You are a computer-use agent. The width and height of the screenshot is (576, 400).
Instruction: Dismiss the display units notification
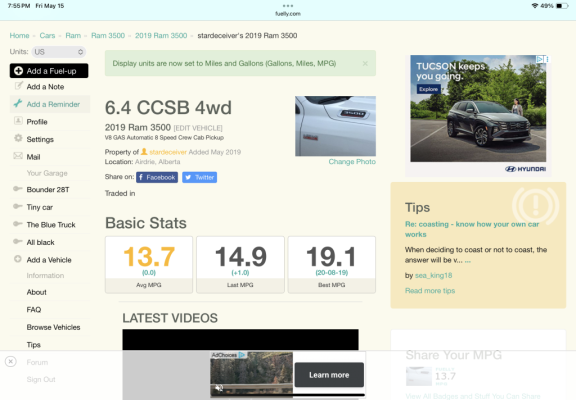tap(365, 64)
